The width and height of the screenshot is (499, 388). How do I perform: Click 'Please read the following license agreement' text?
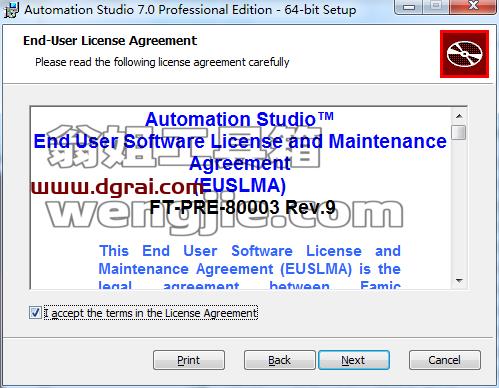pos(162,62)
